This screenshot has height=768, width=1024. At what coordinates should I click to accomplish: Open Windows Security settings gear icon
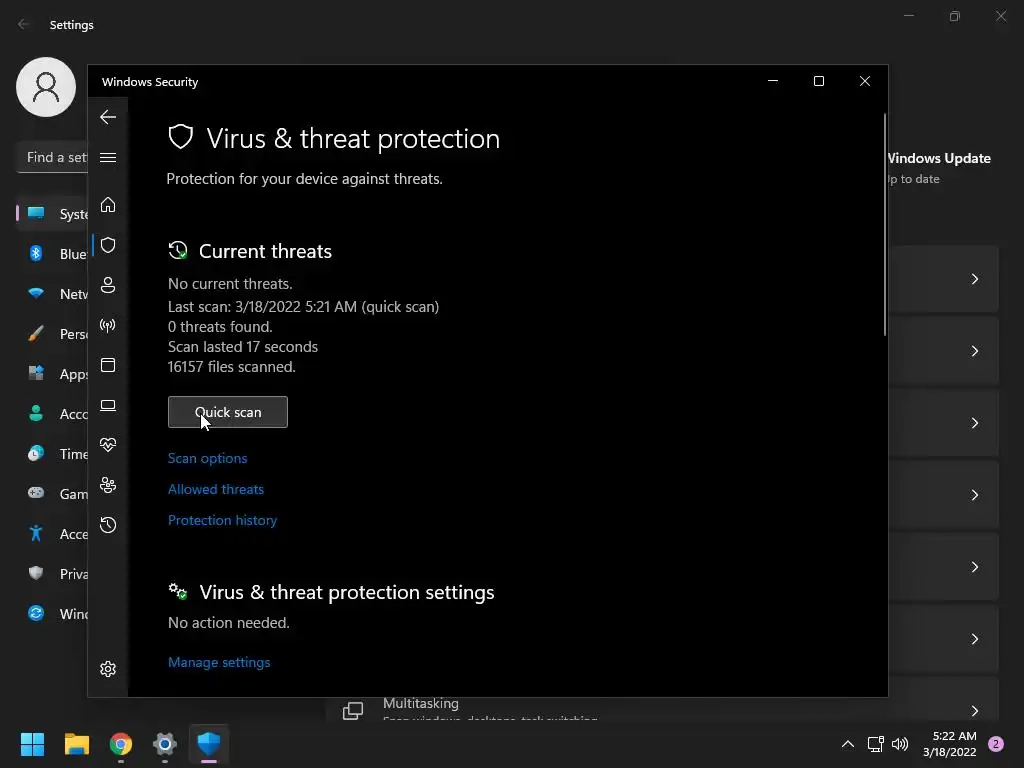point(108,669)
